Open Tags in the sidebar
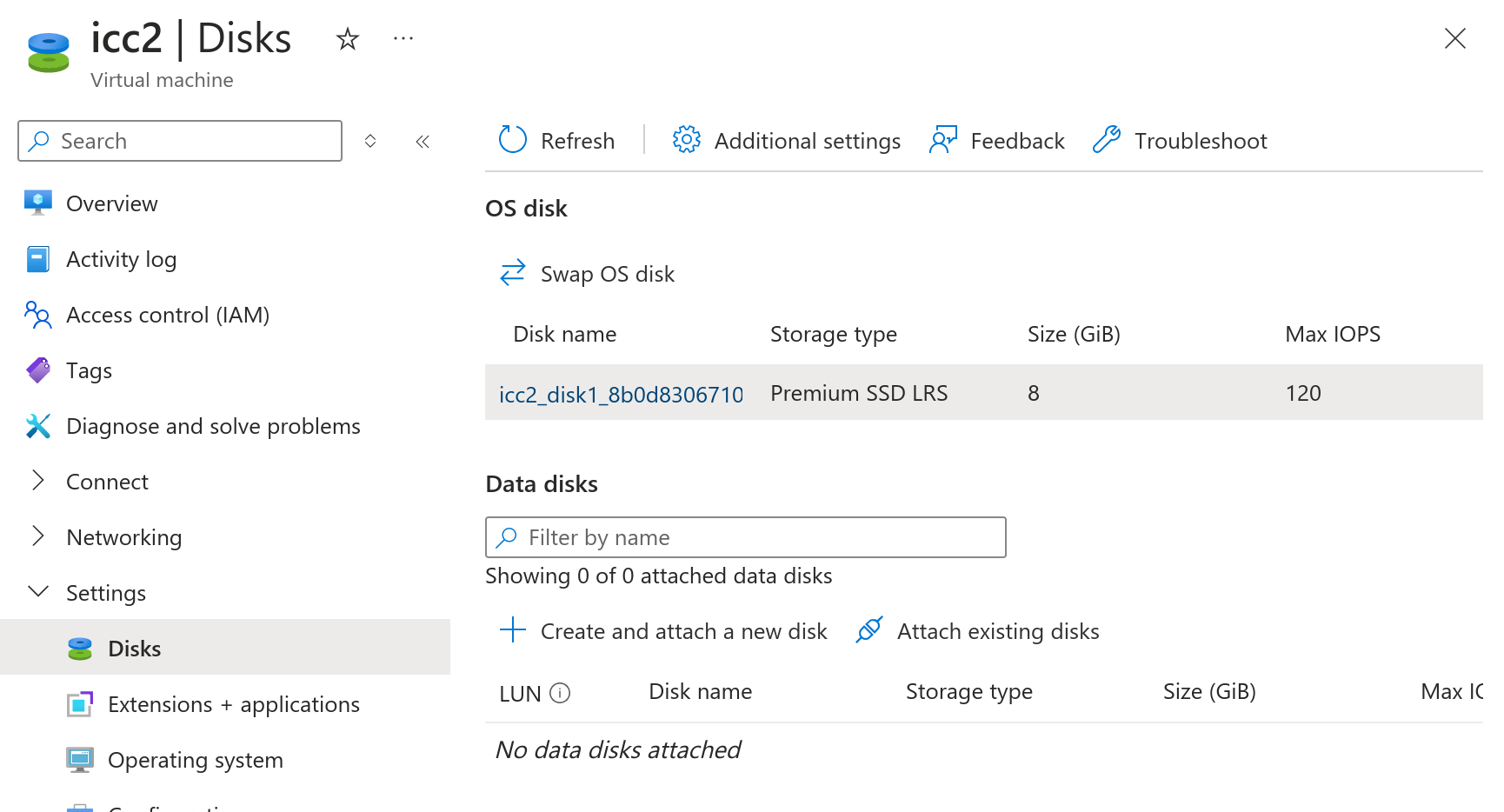The image size is (1504, 812). 89,370
